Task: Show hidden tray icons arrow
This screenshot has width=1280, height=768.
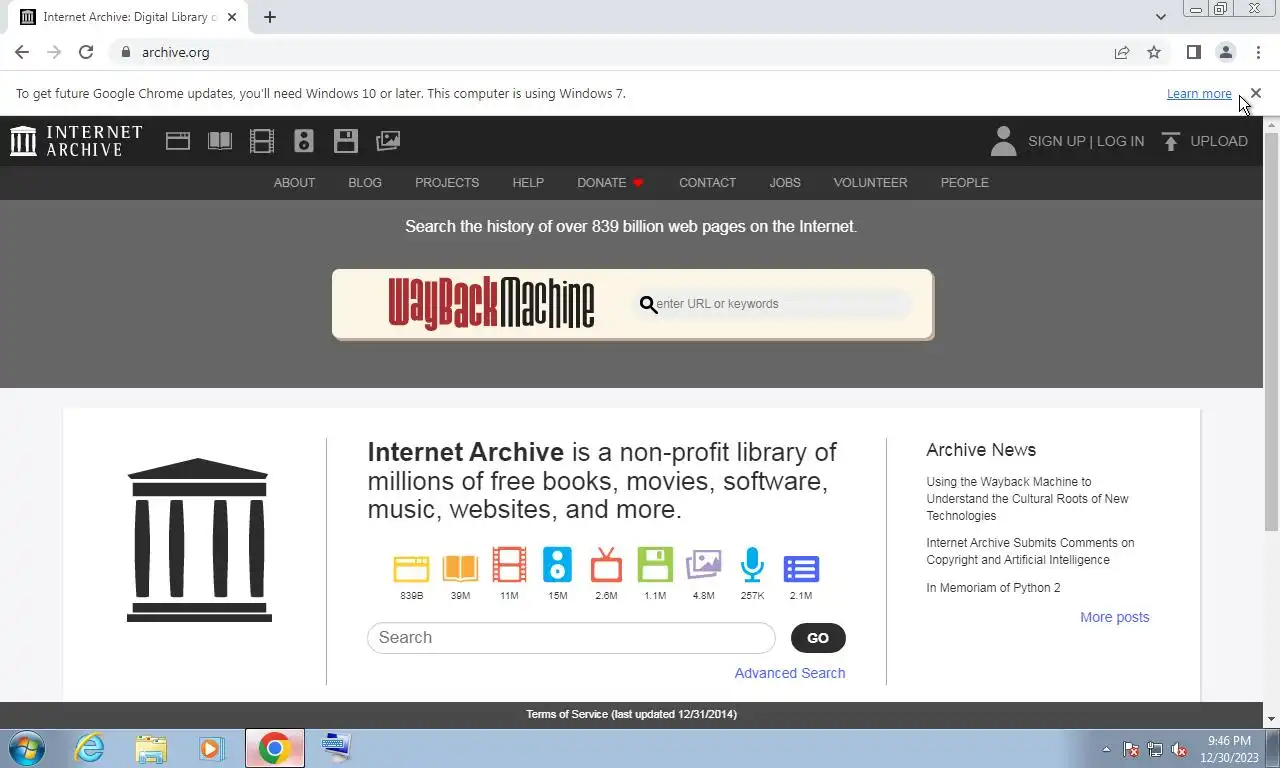Action: pos(1106,749)
